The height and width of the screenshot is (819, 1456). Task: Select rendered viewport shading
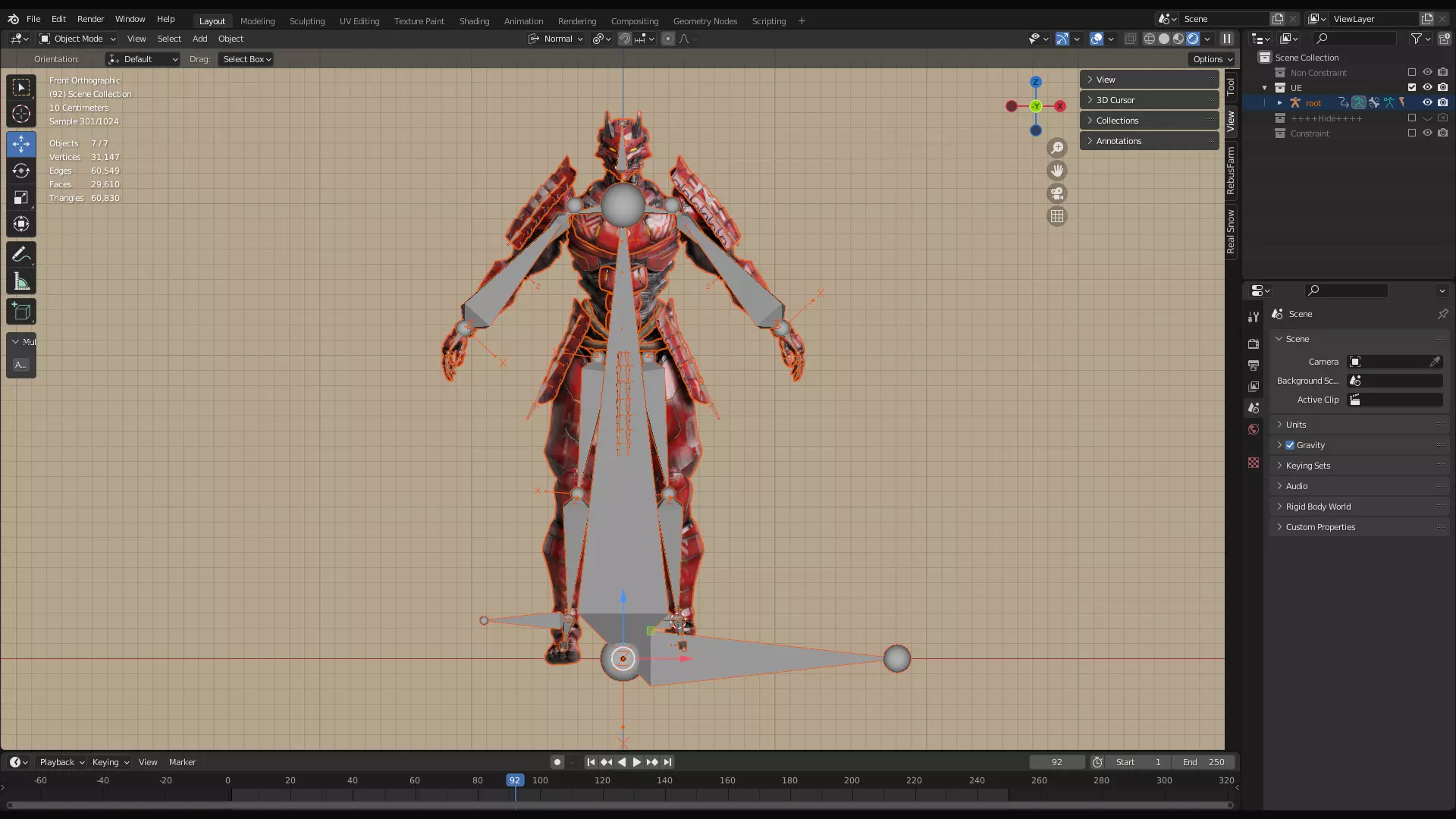(1193, 39)
